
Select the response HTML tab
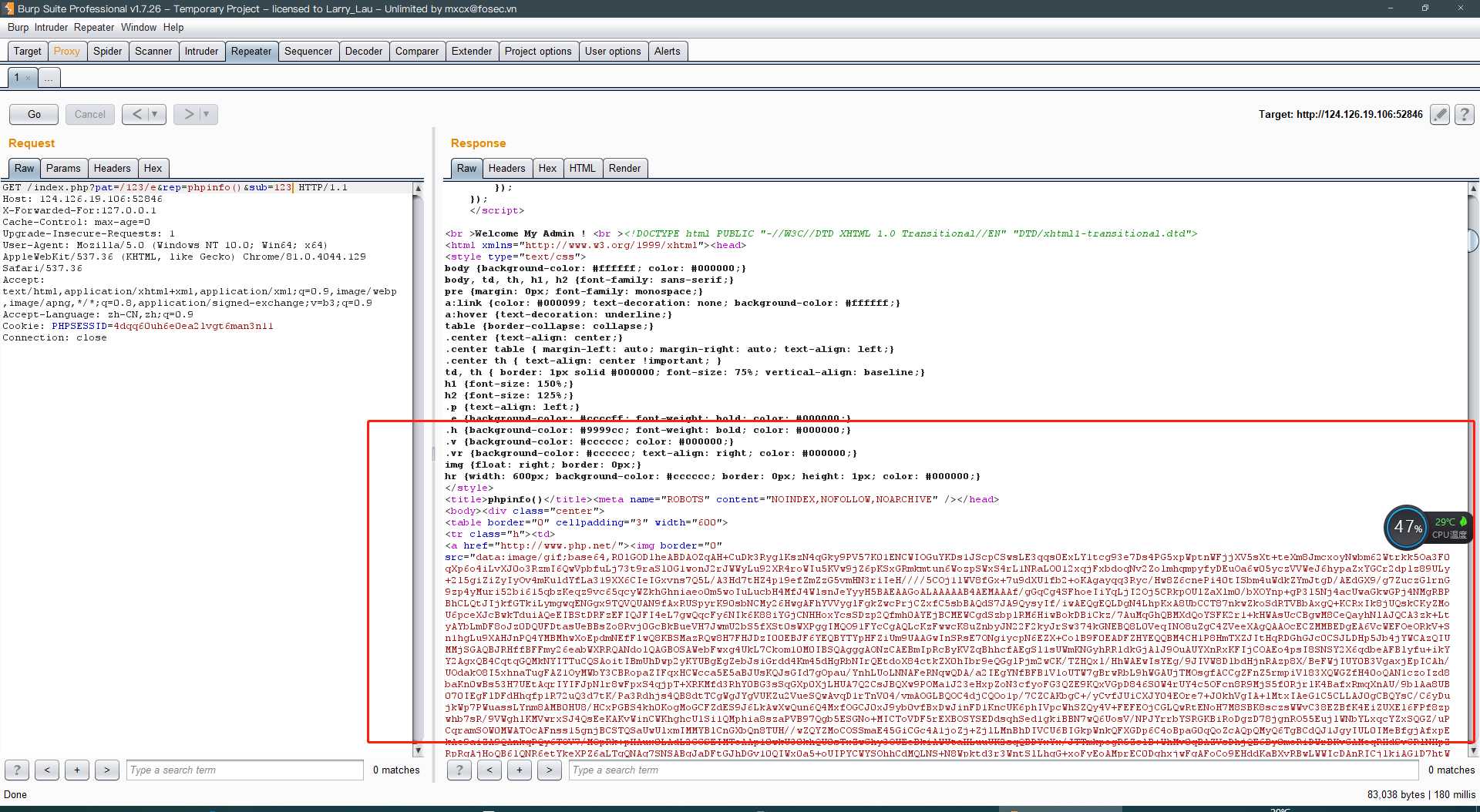[583, 169]
